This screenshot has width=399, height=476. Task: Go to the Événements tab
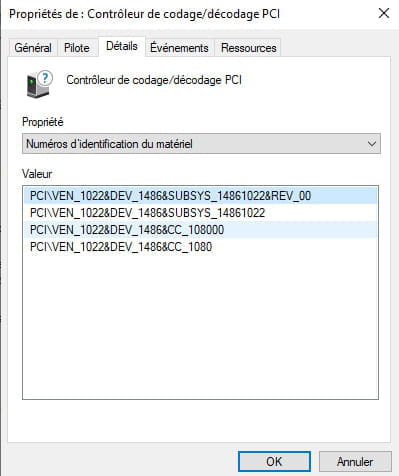click(179, 48)
